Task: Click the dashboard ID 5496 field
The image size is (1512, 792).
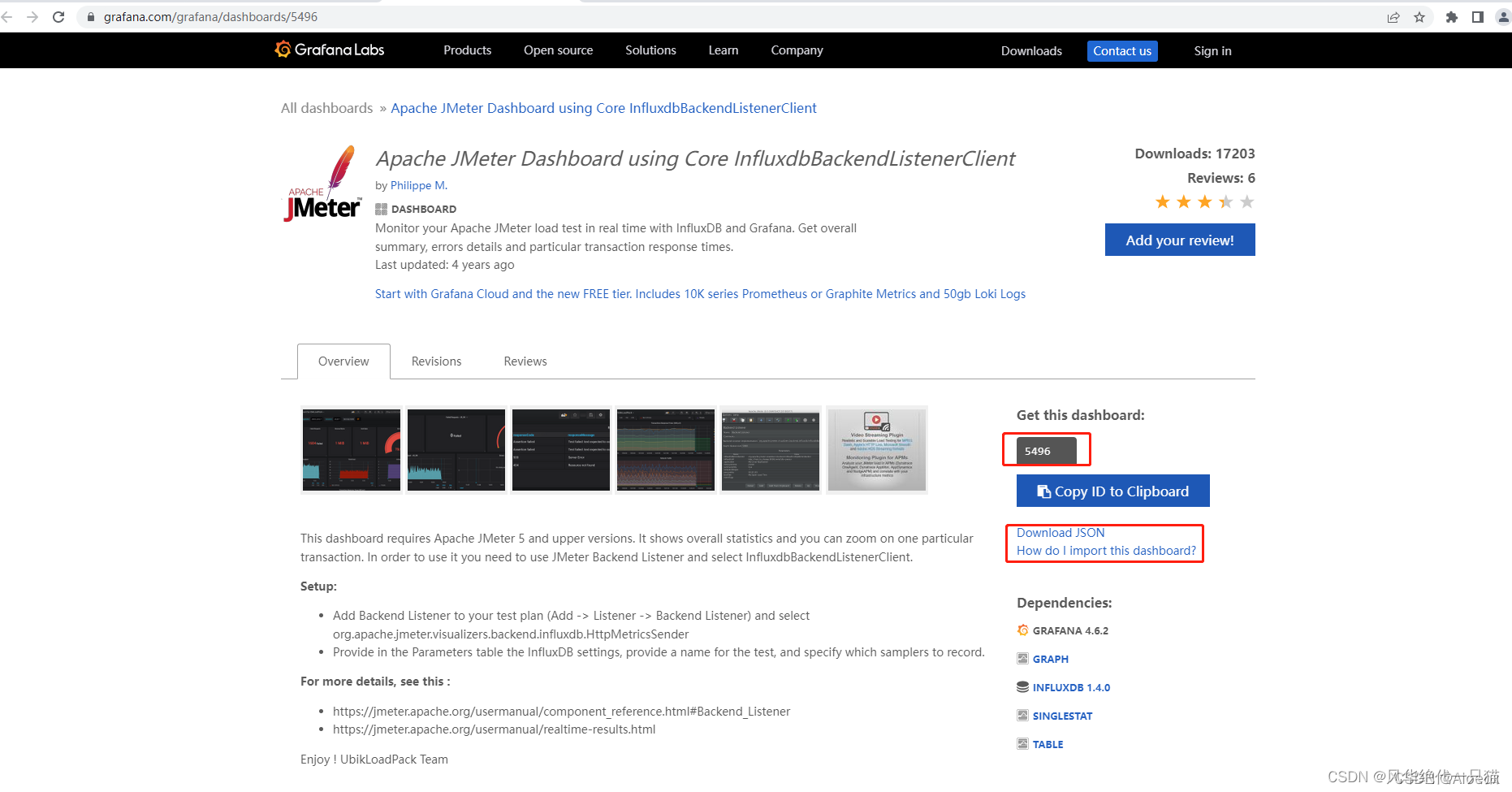Action: click(x=1047, y=451)
